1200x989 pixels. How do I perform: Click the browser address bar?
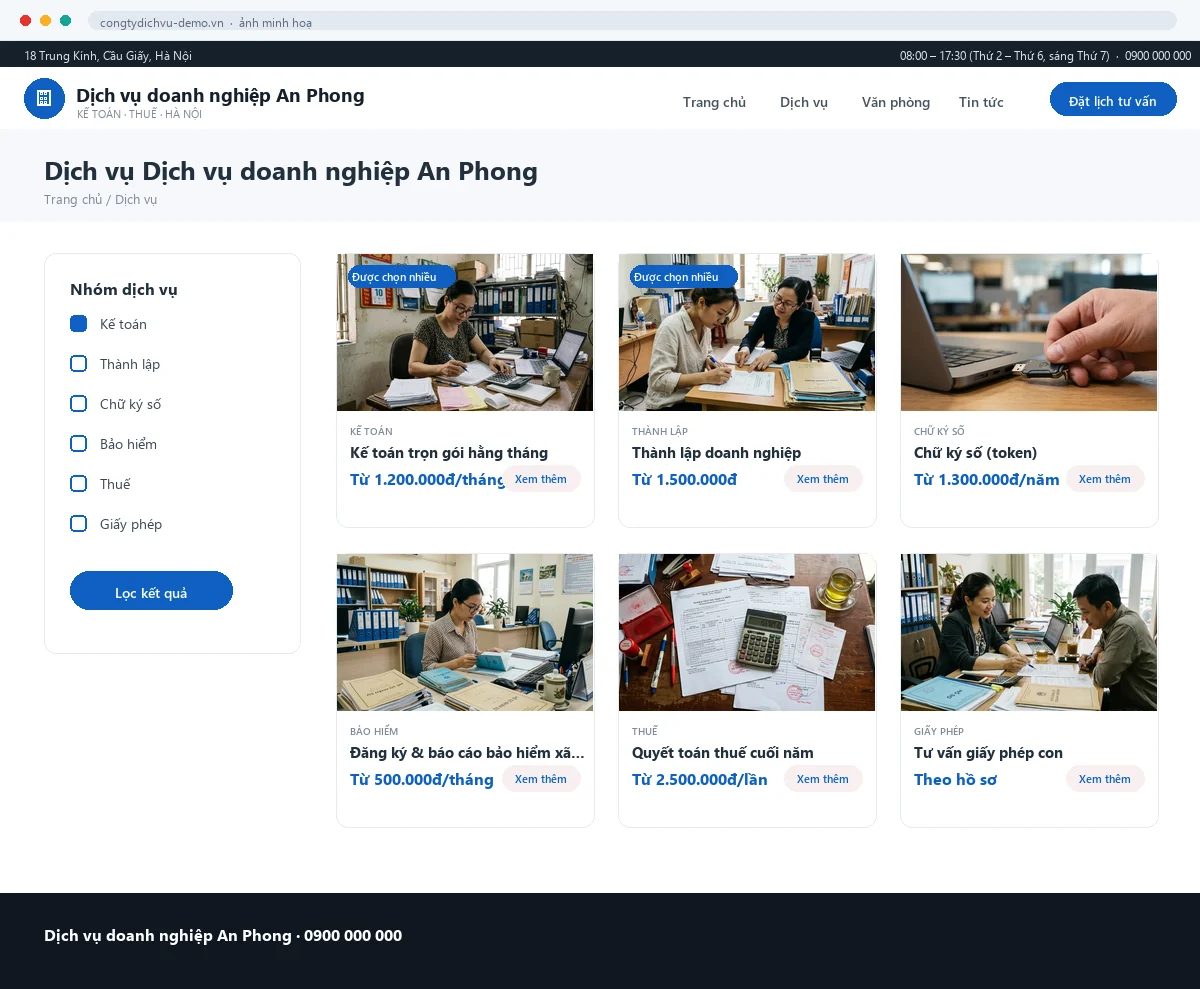632,21
